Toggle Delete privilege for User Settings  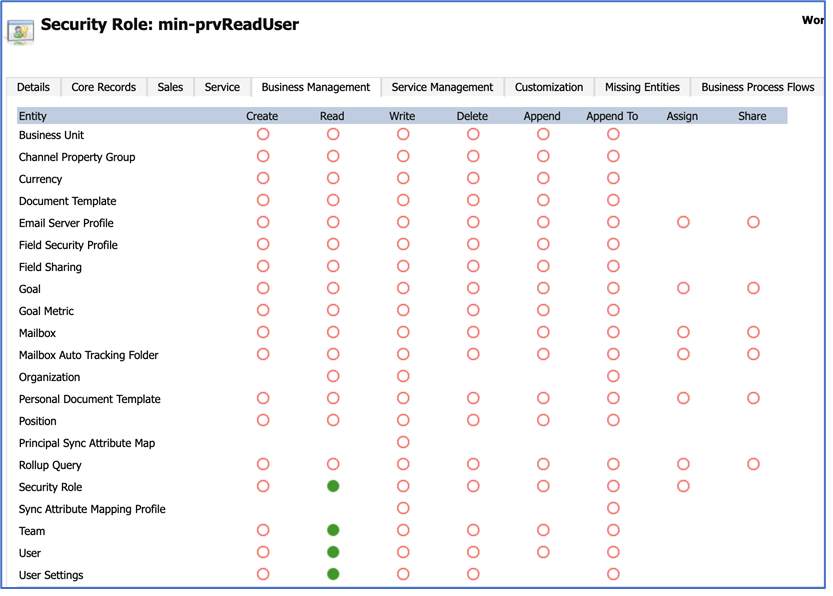pos(473,574)
